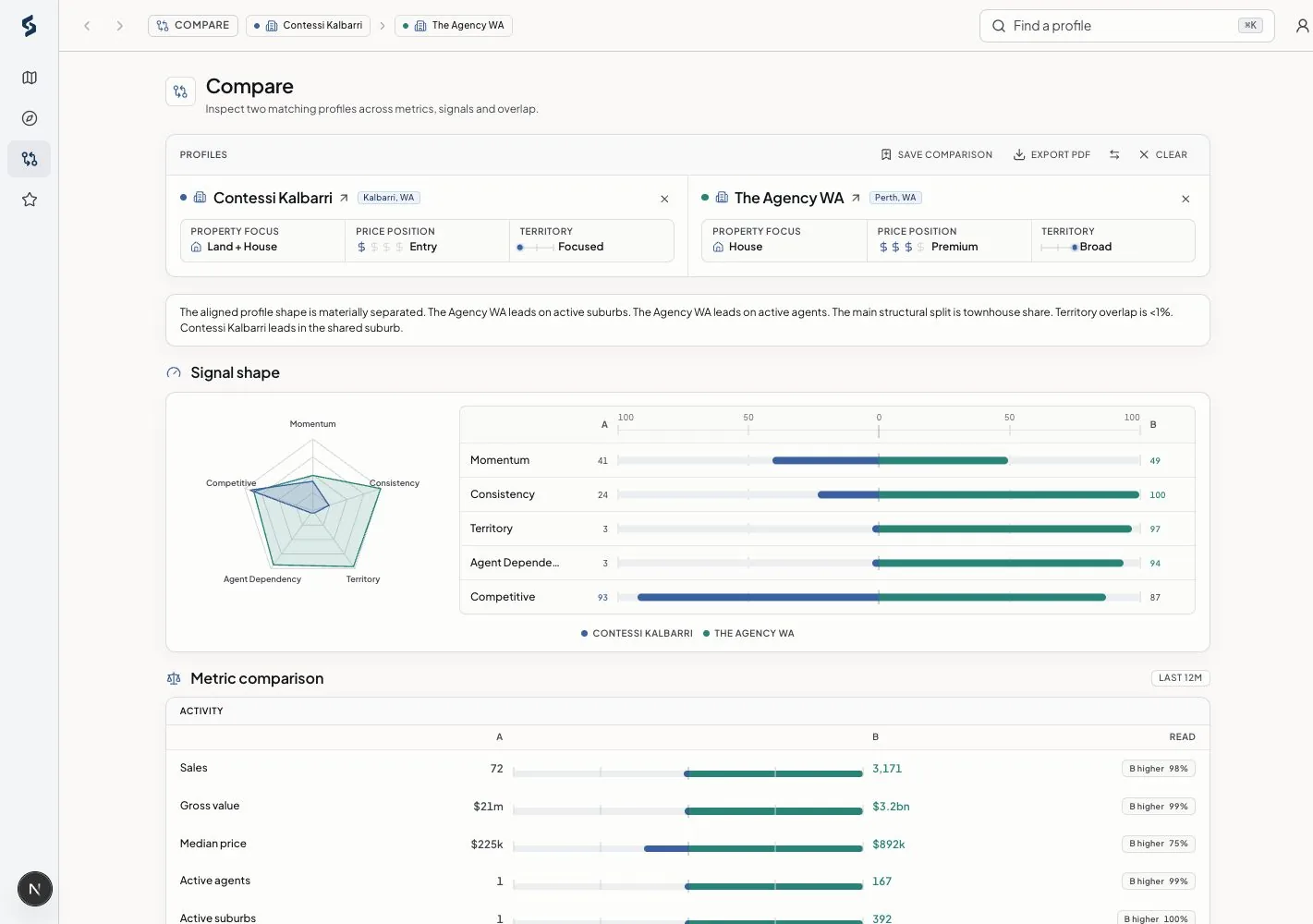Open the LAST 12M period selector
The height and width of the screenshot is (924, 1313).
[1180, 678]
